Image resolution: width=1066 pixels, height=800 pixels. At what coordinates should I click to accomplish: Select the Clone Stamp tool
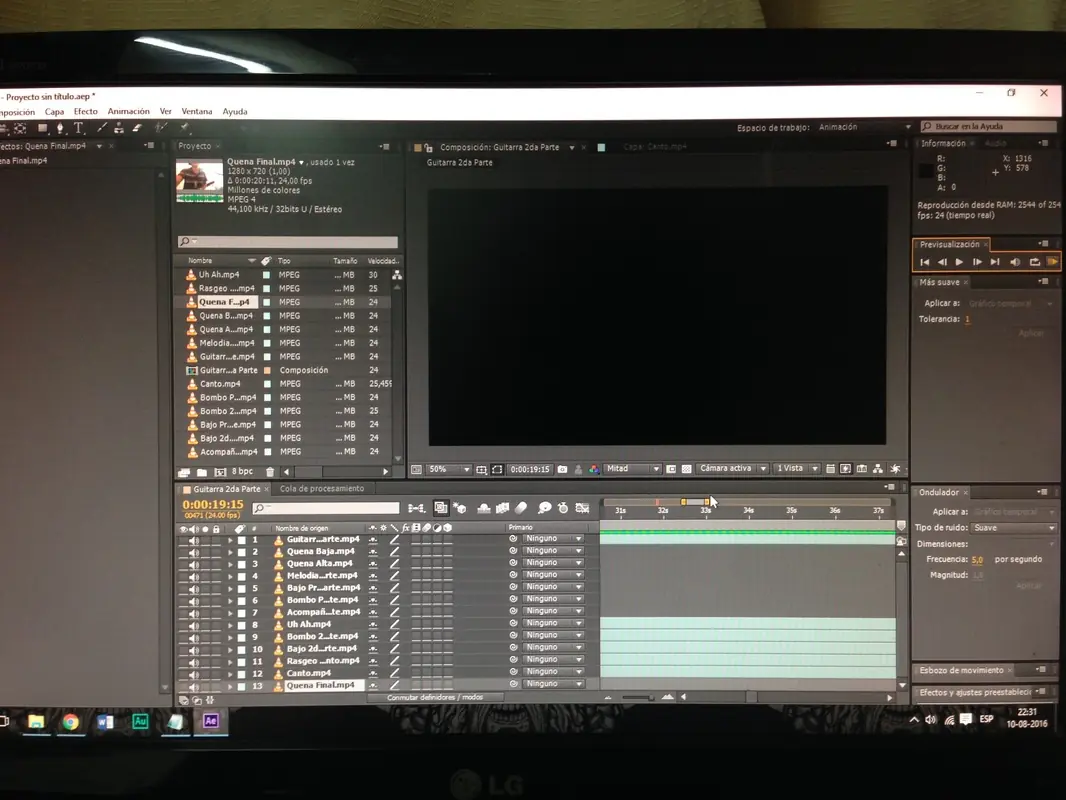click(x=119, y=128)
